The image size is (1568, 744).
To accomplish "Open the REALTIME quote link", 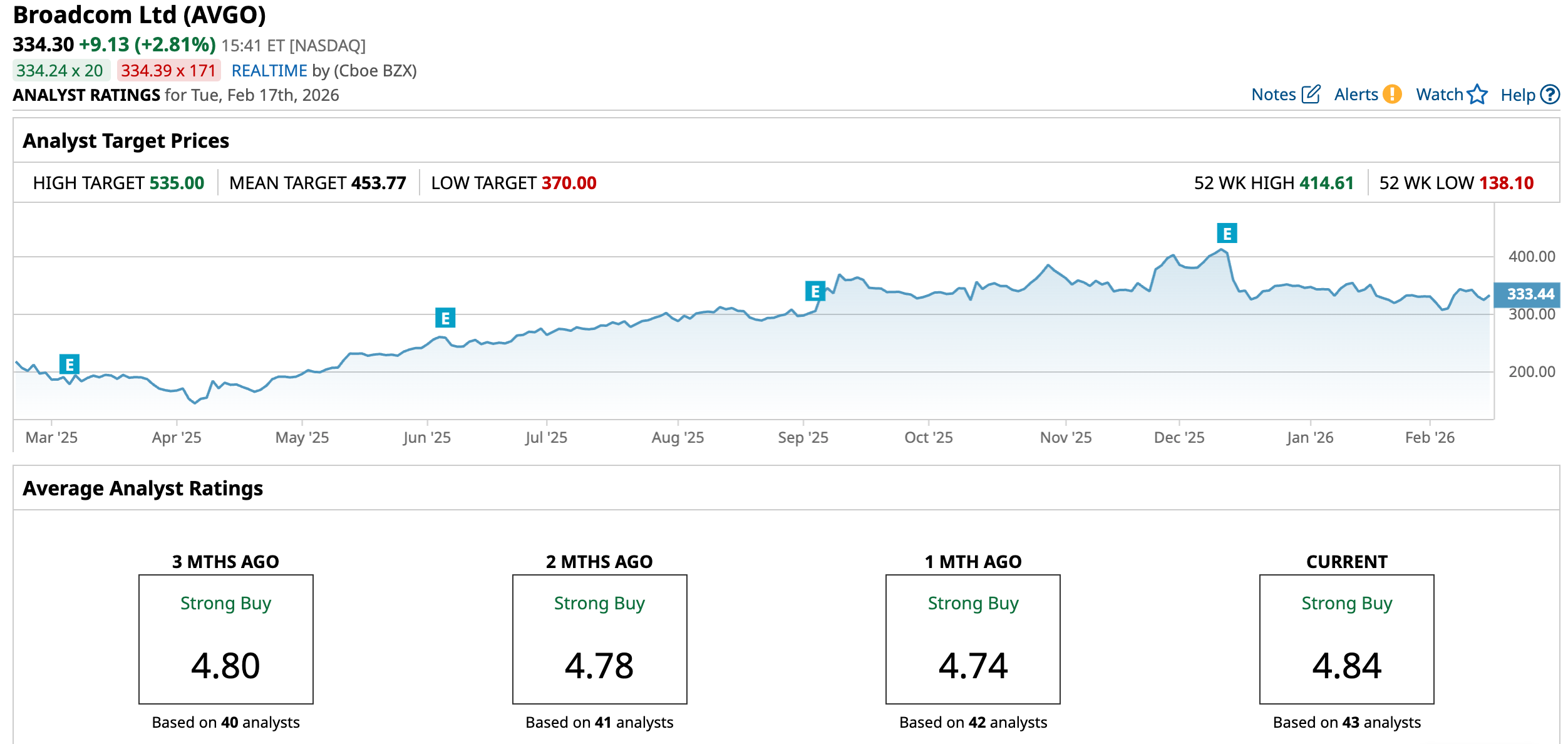I will coord(269,71).
